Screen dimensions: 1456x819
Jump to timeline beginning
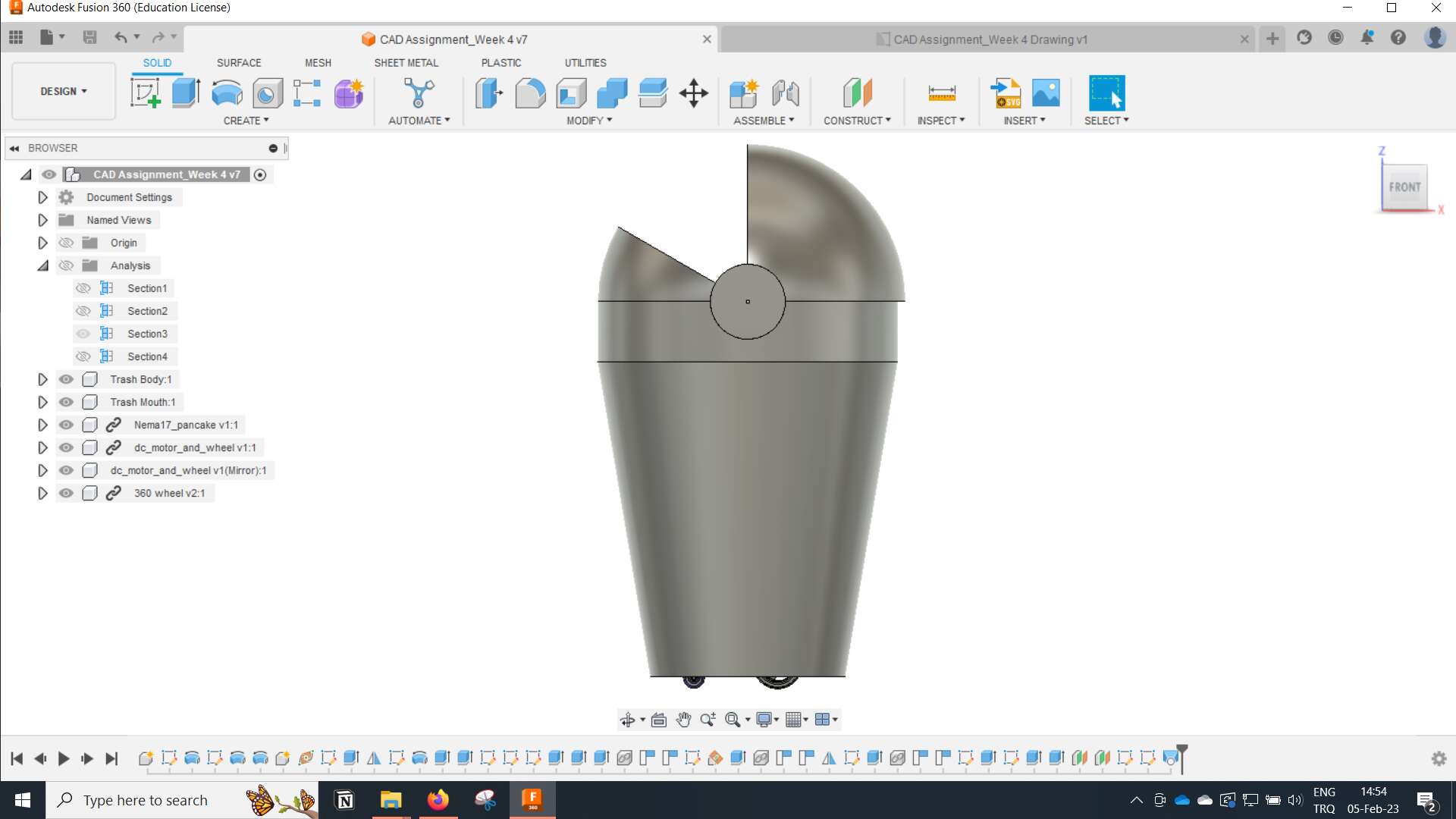(17, 758)
